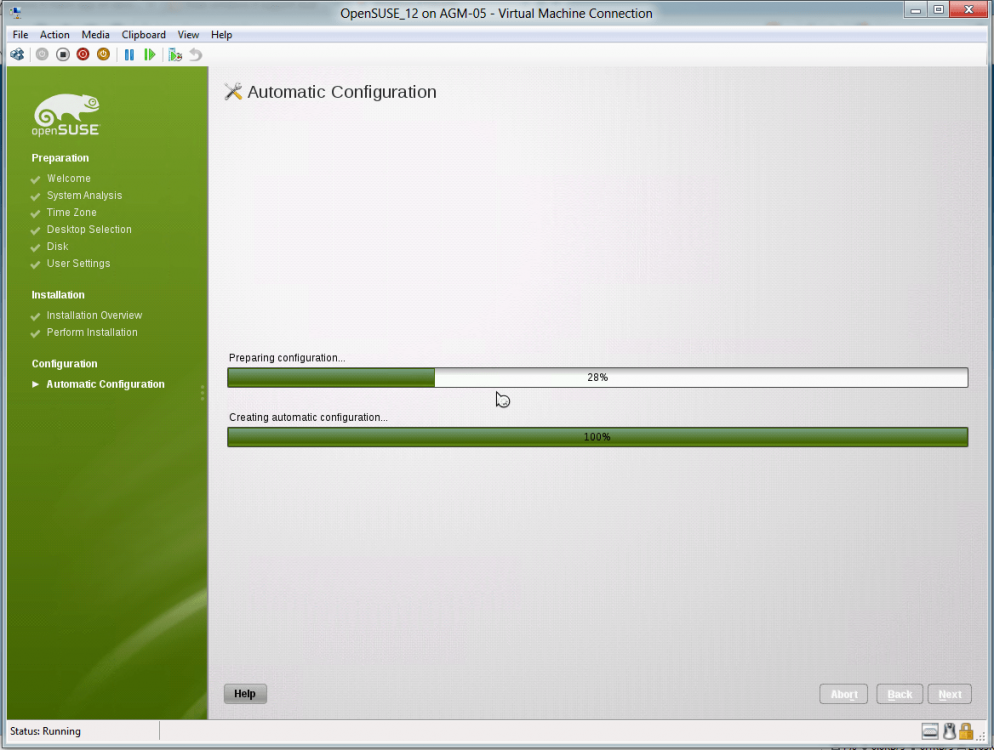
Task: Click the Preparing configuration 28% progress bar
Action: pos(597,377)
